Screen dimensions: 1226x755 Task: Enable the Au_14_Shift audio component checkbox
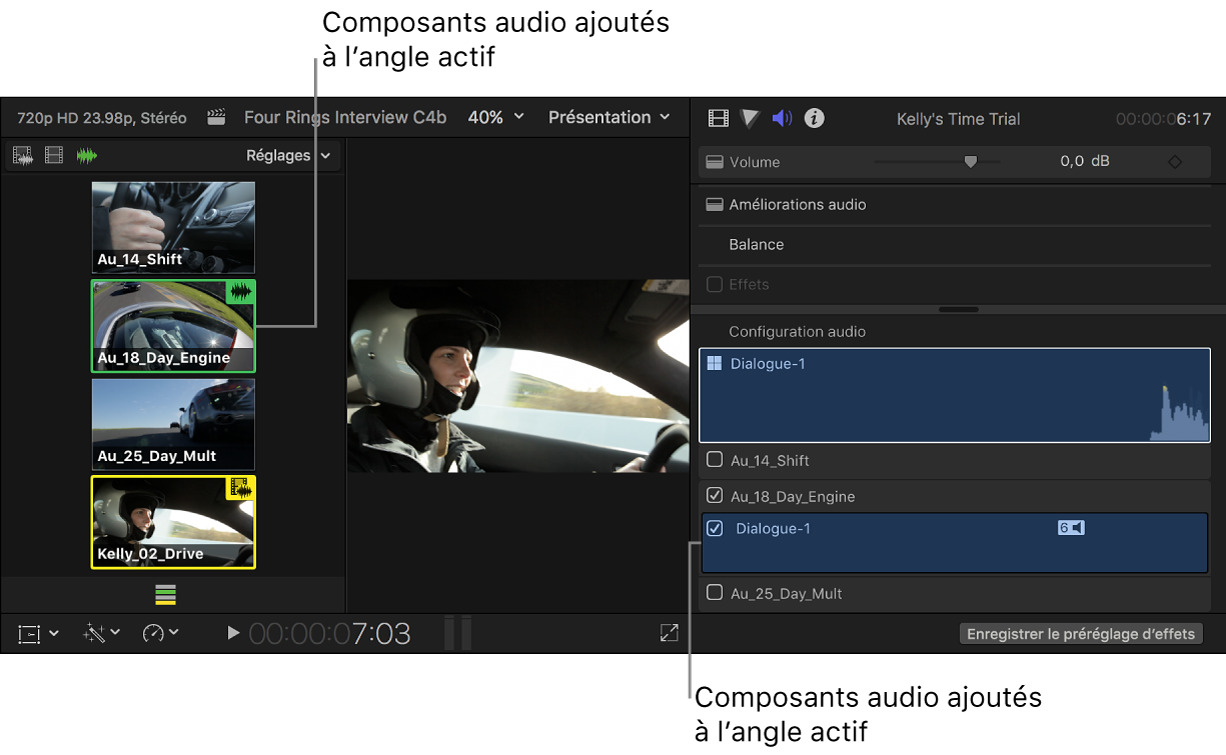click(x=716, y=460)
